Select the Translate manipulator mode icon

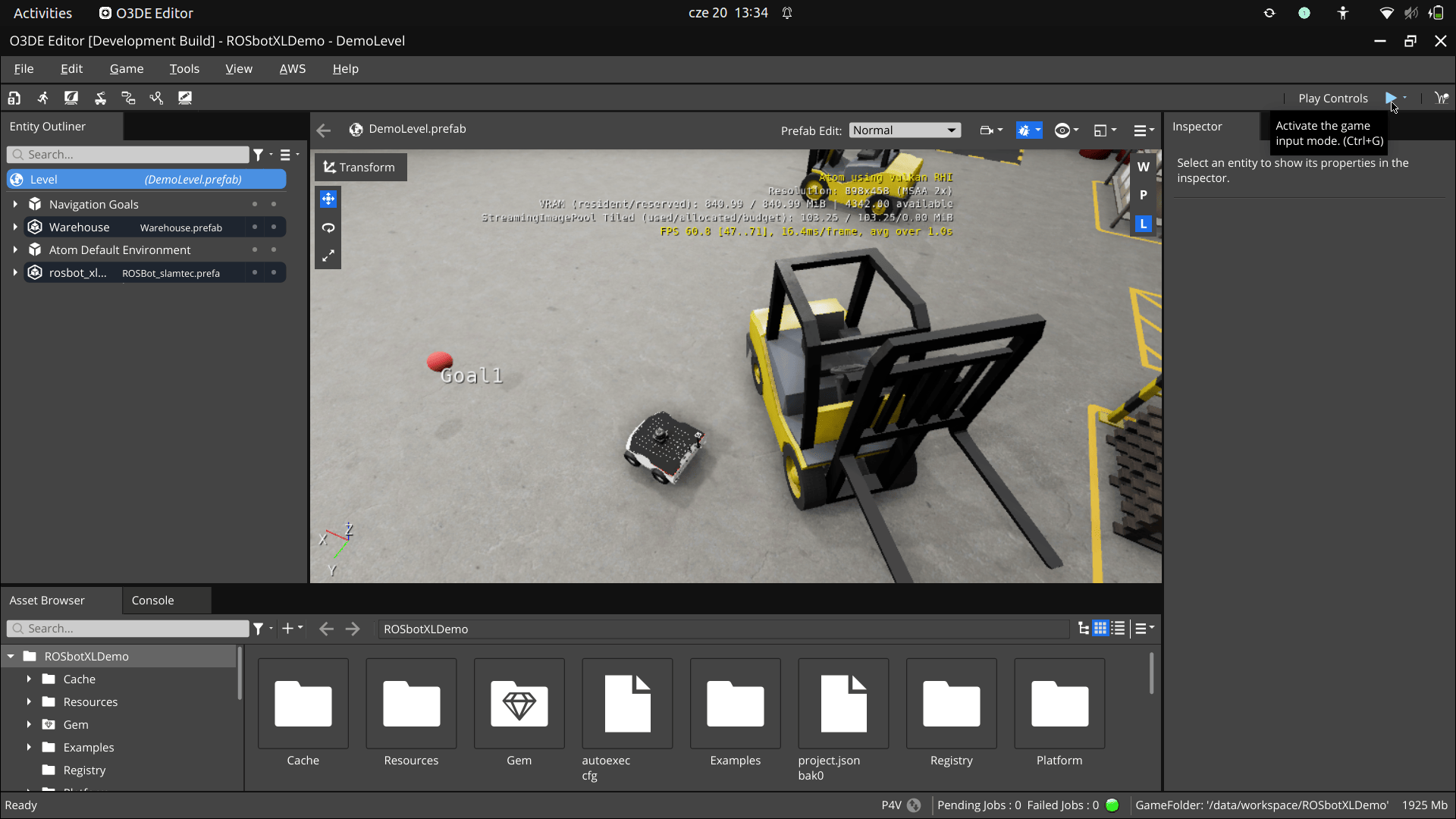point(328,199)
